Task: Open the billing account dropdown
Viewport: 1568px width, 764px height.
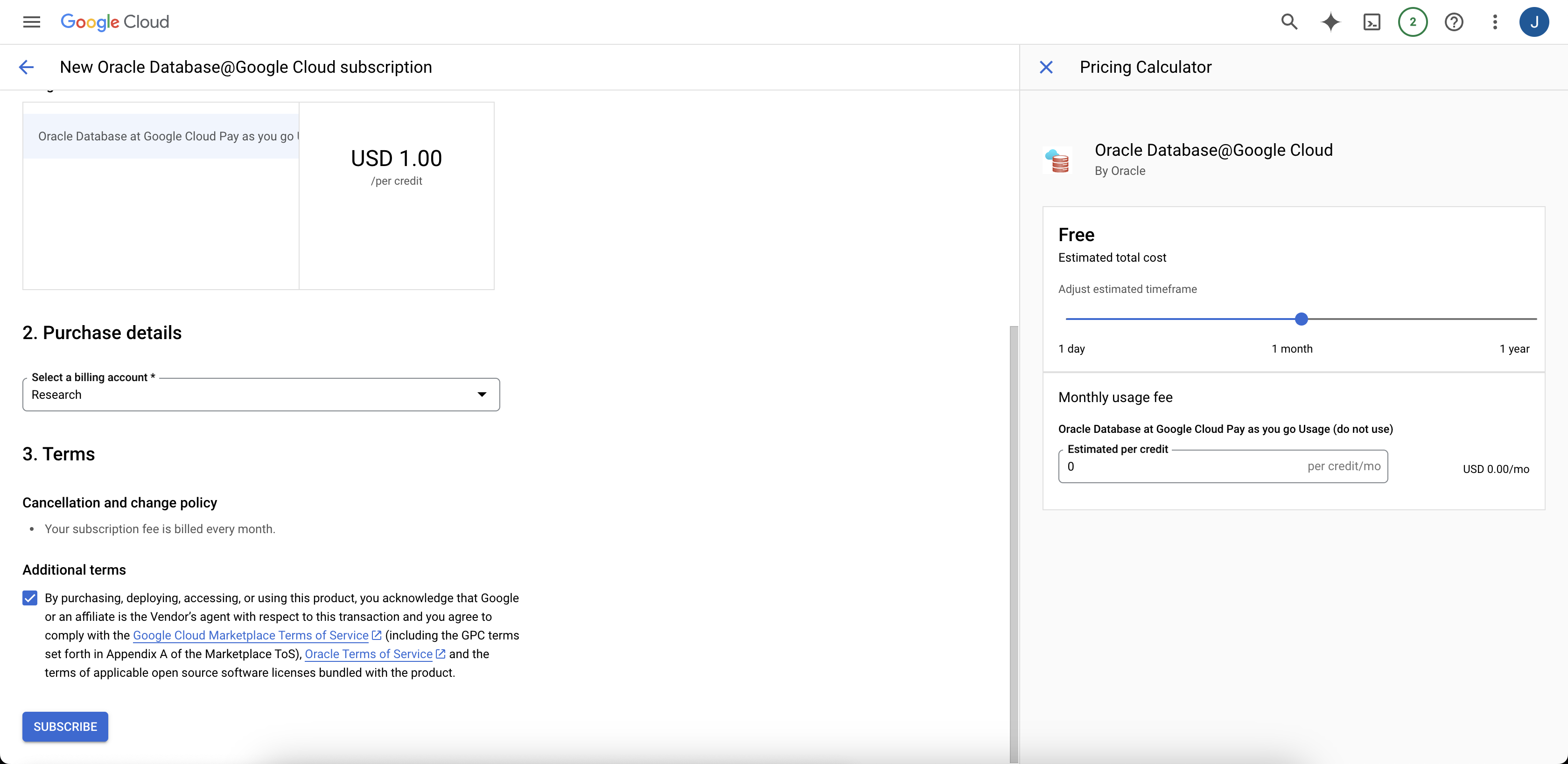Action: 482,394
